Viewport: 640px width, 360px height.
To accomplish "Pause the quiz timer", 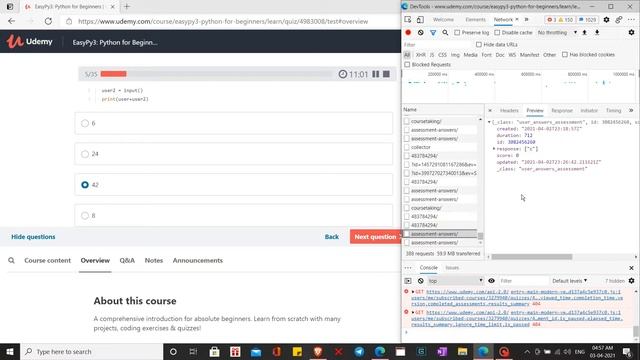I will (x=376, y=74).
